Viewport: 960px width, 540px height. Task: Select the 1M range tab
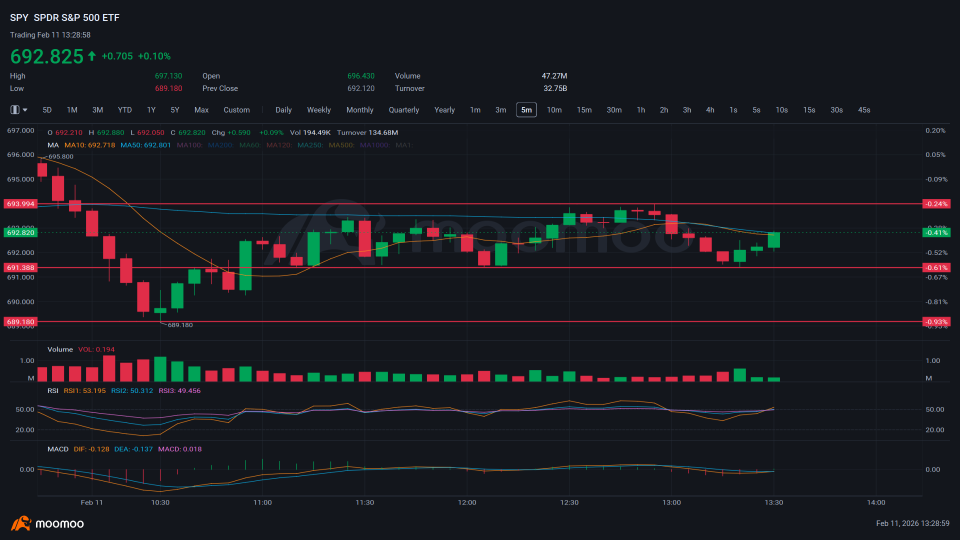[72, 110]
